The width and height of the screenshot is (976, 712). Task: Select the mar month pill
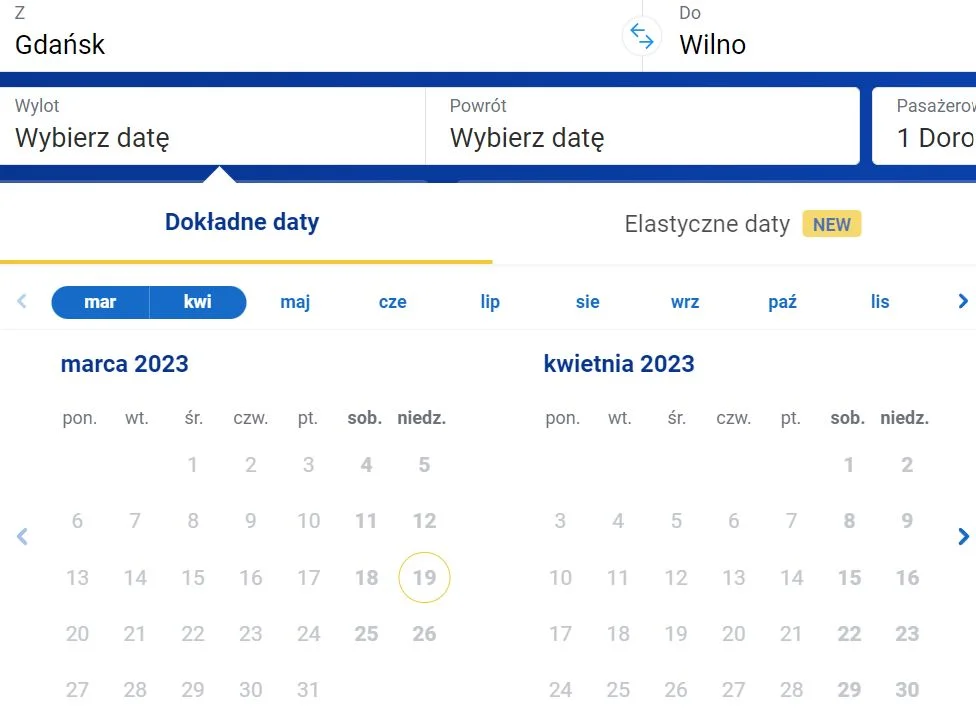[100, 302]
